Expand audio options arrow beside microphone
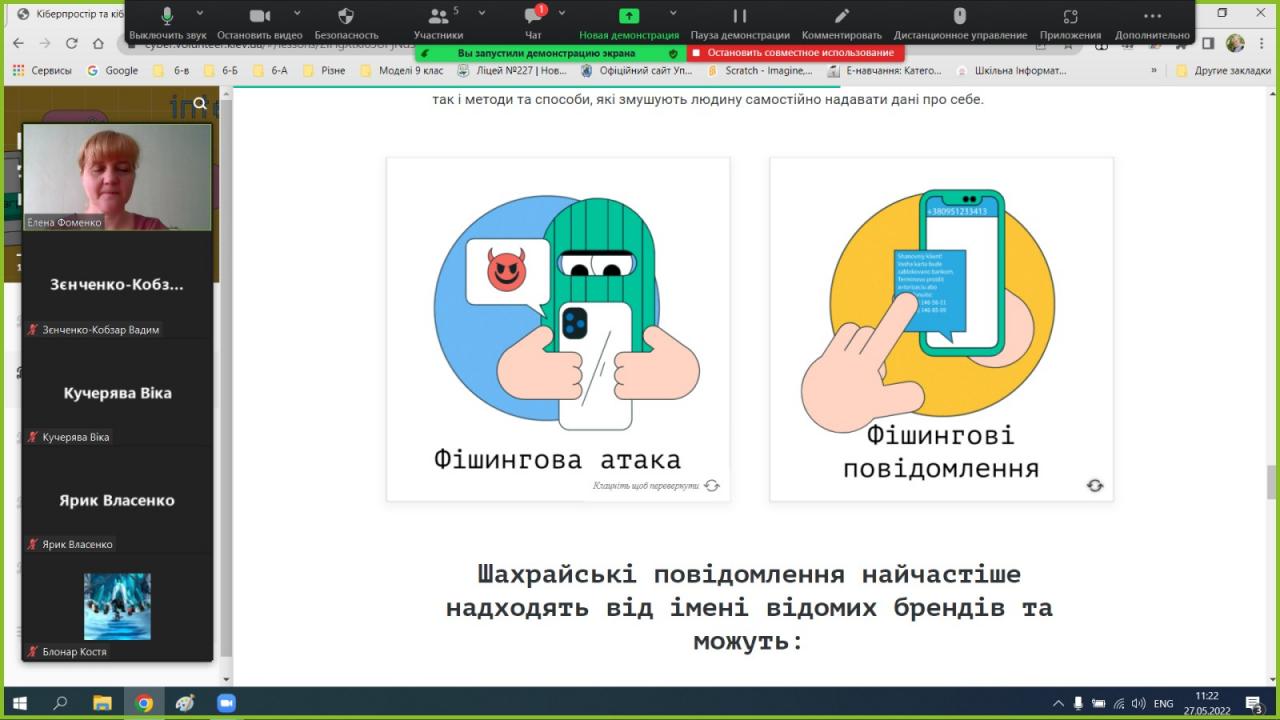The image size is (1280, 720). [x=200, y=13]
